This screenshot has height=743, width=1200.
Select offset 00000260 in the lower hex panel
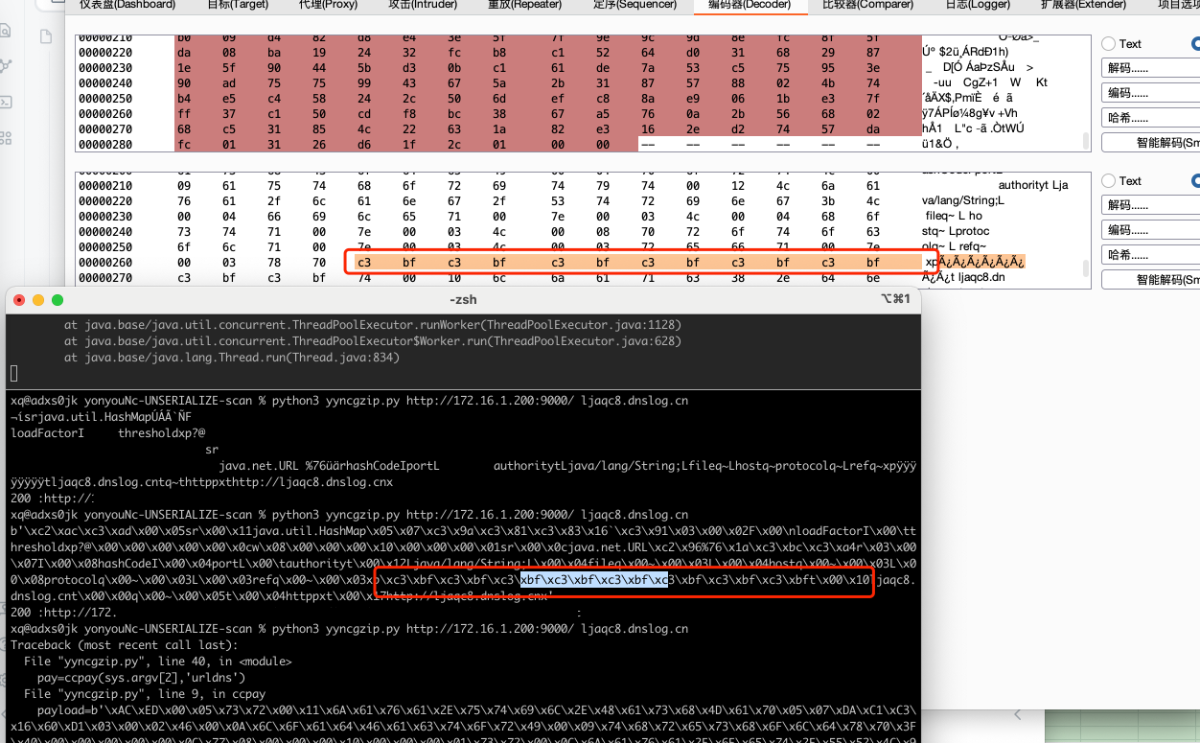click(107, 262)
